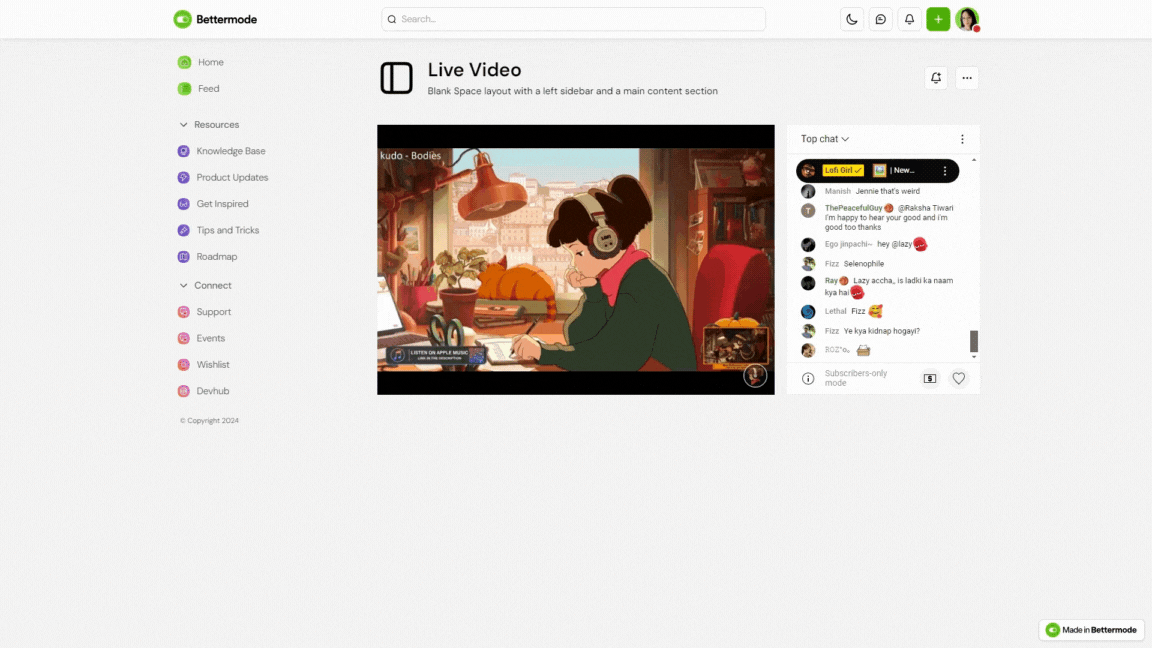Open the user profile avatar menu
Viewport: 1152px width, 648px height.
(x=967, y=19)
